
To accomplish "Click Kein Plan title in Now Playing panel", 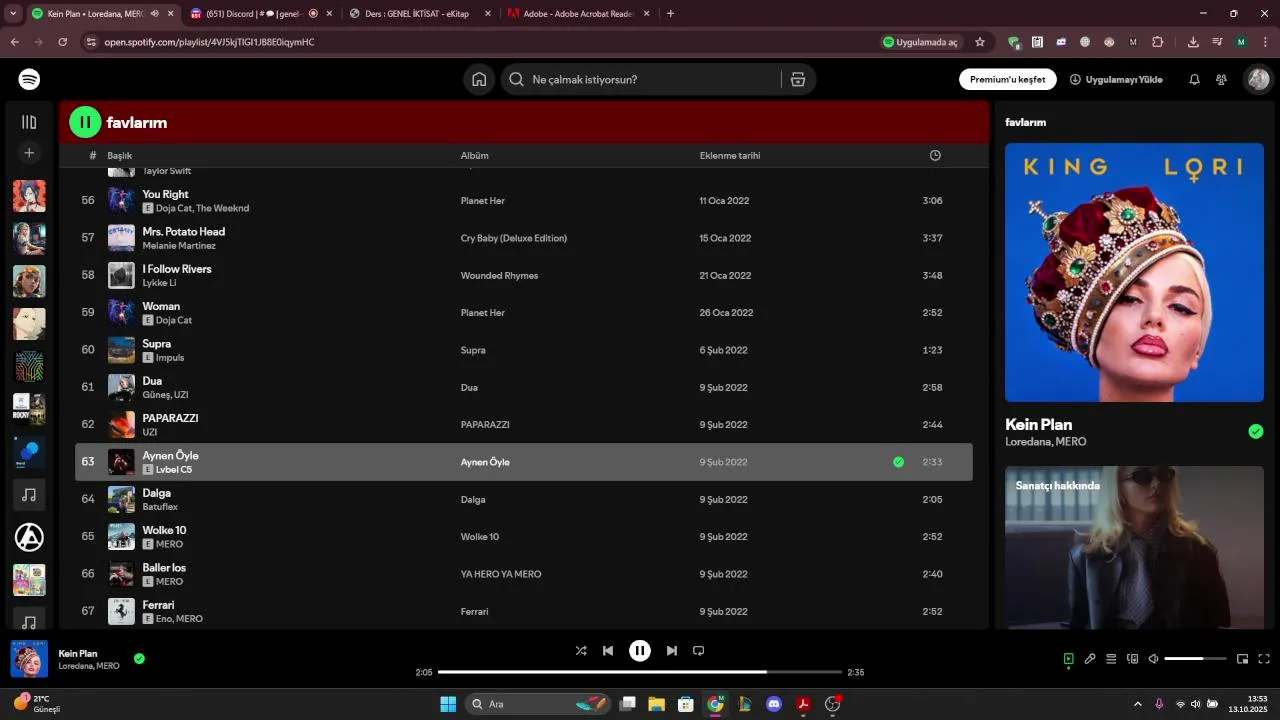I will click(1038, 424).
